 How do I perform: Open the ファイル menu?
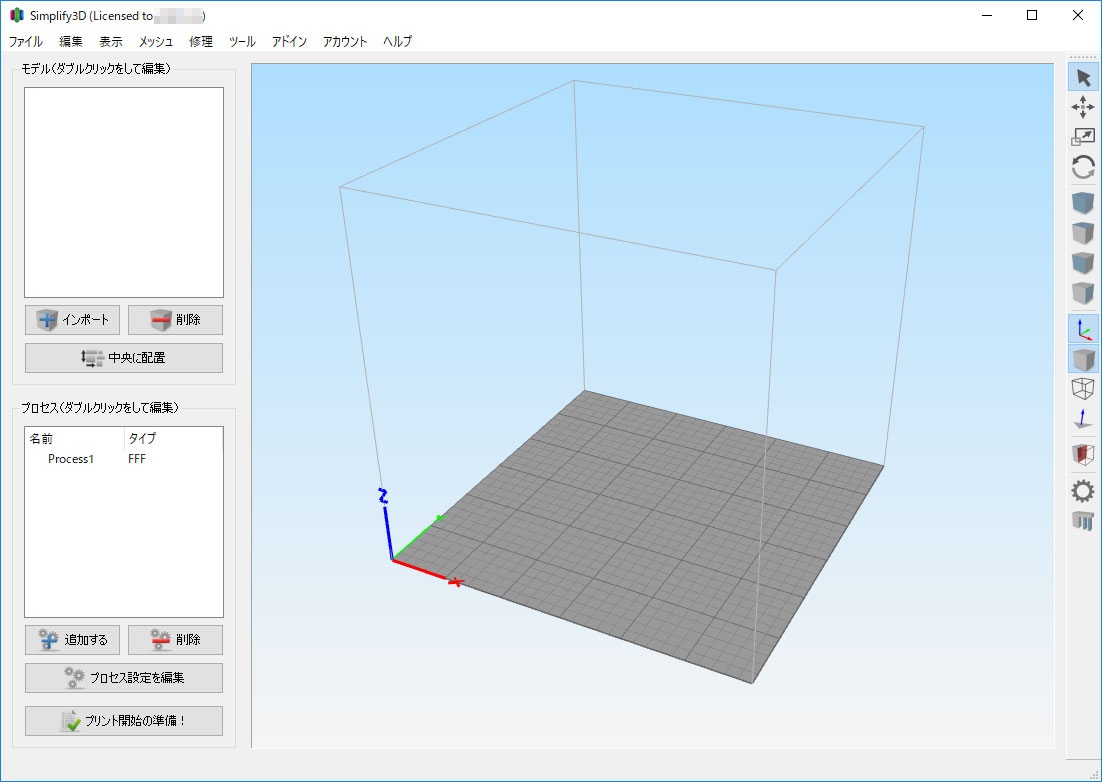tap(26, 42)
